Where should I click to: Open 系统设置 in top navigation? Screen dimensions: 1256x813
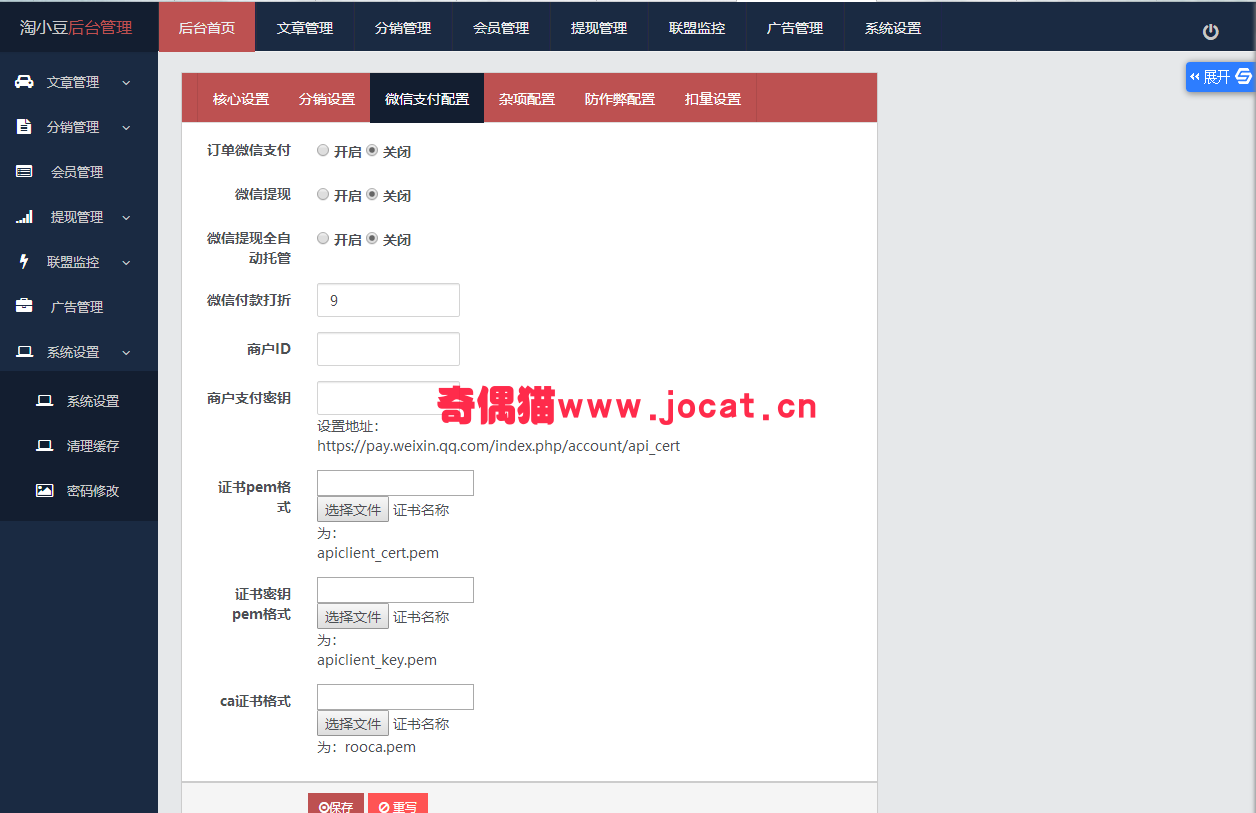pos(893,27)
